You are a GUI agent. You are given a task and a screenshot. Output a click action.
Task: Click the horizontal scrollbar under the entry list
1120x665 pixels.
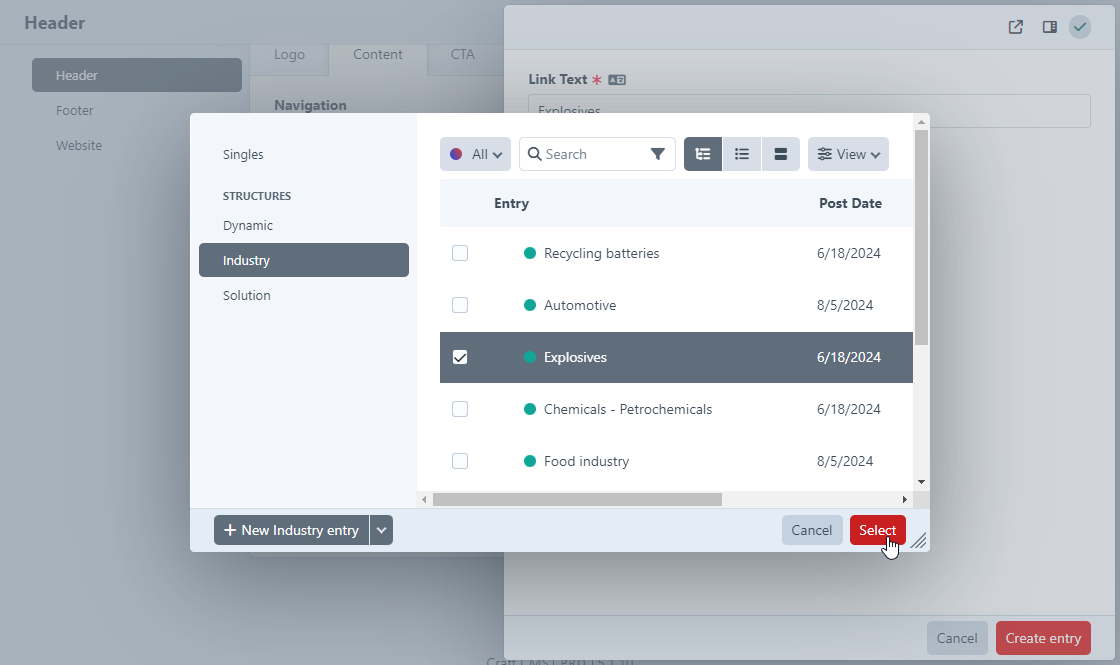point(577,499)
